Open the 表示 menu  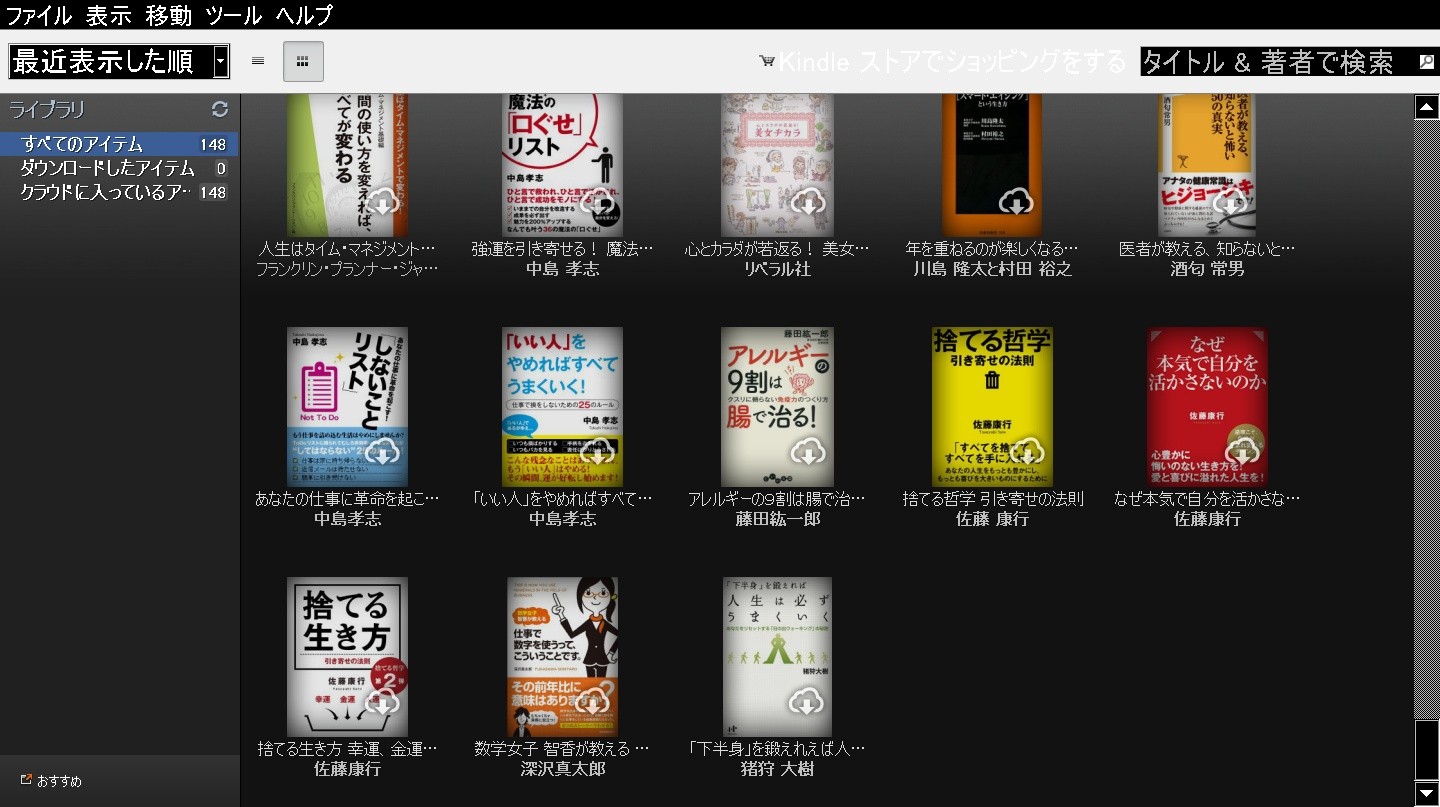point(108,15)
